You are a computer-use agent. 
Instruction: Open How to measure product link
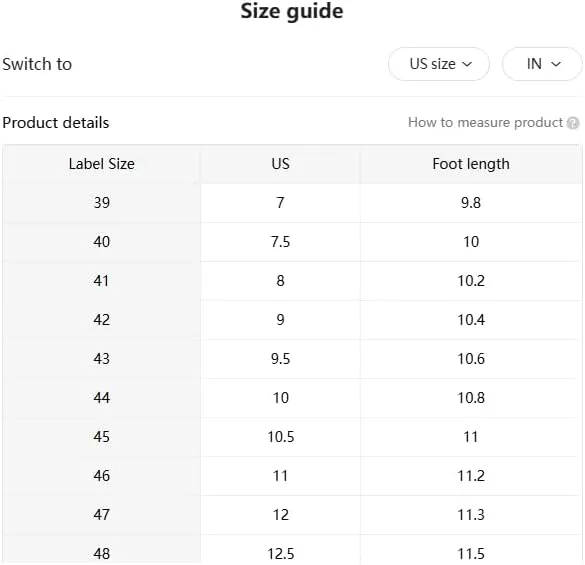point(485,122)
